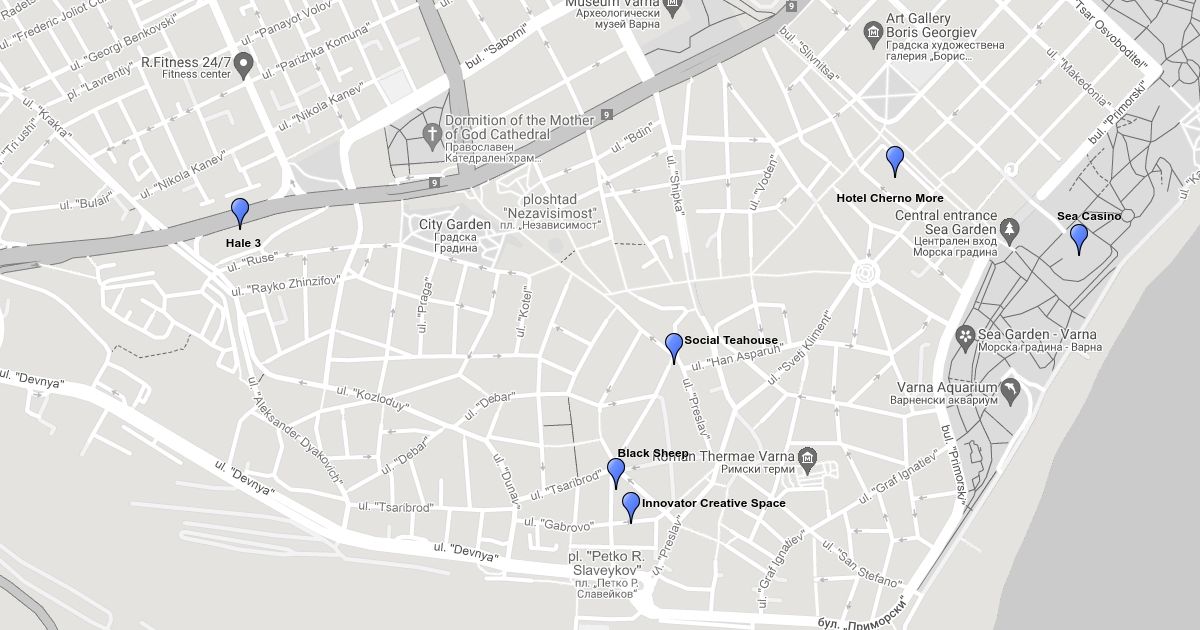
Task: Click the Social Teahouse label text
Action: [731, 341]
